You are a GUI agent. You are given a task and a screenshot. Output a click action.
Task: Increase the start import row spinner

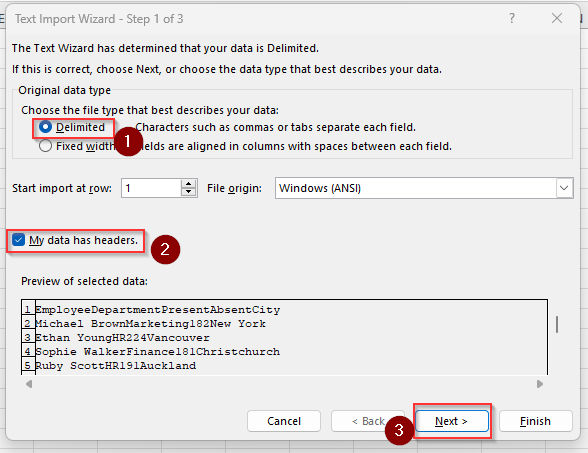[x=189, y=184]
